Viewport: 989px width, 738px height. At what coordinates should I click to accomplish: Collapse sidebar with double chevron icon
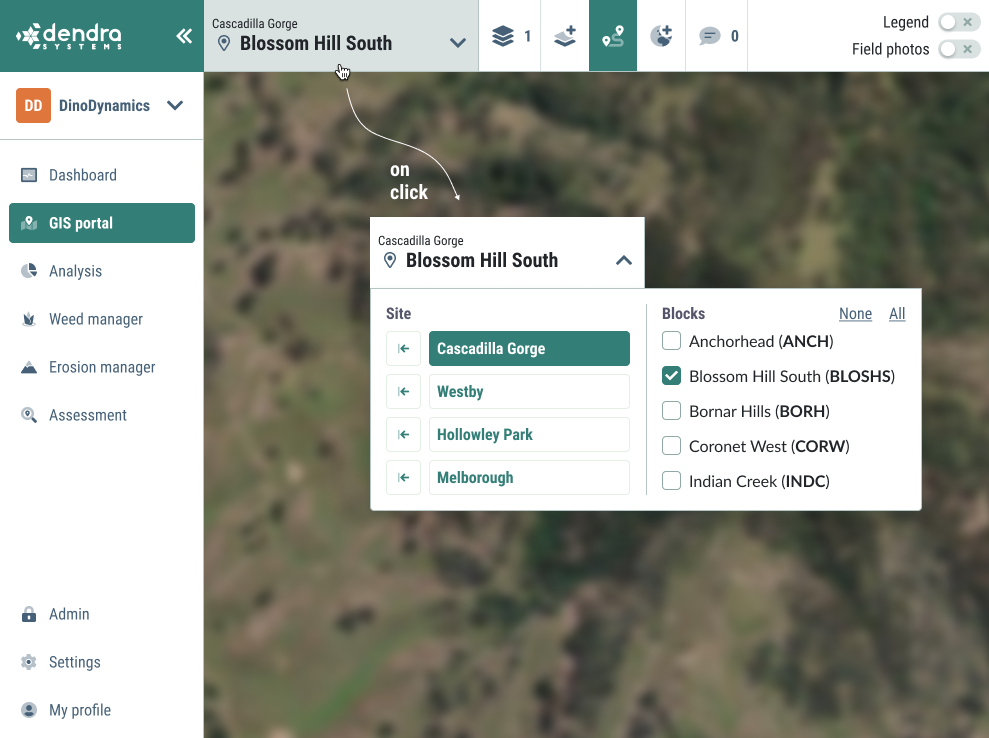[184, 36]
